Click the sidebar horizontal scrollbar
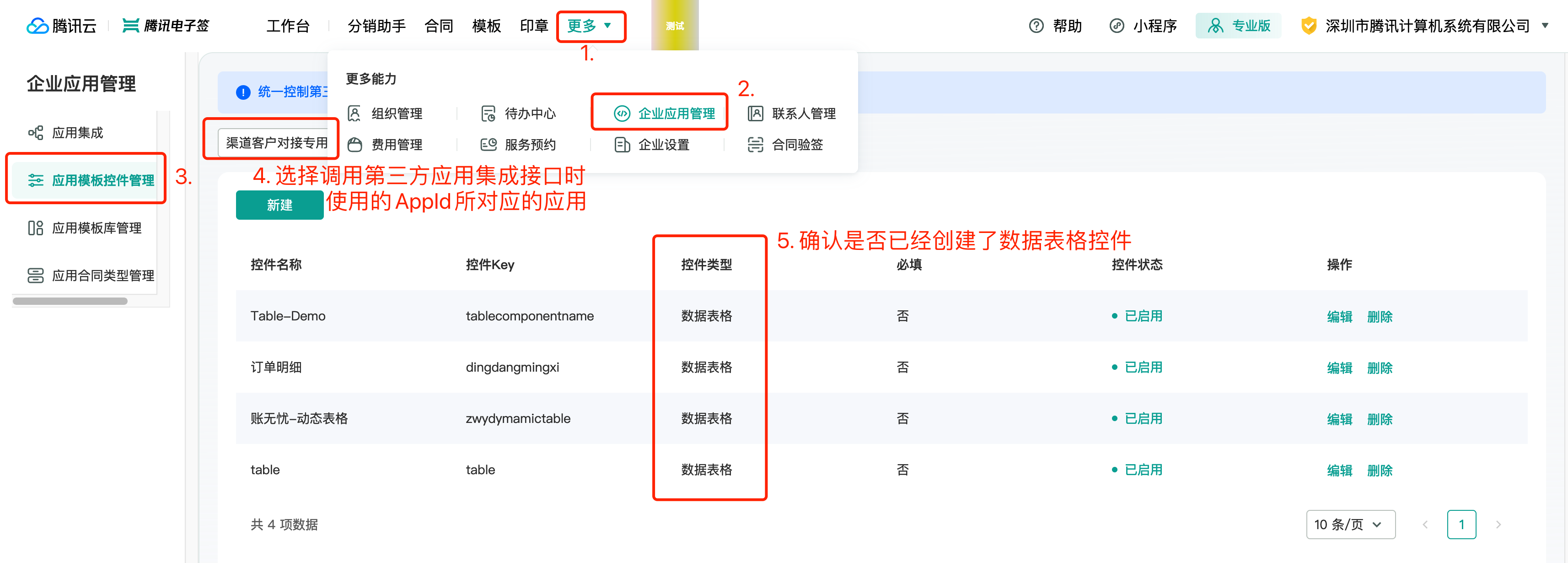Viewport: 1568px width, 563px height. [x=70, y=301]
